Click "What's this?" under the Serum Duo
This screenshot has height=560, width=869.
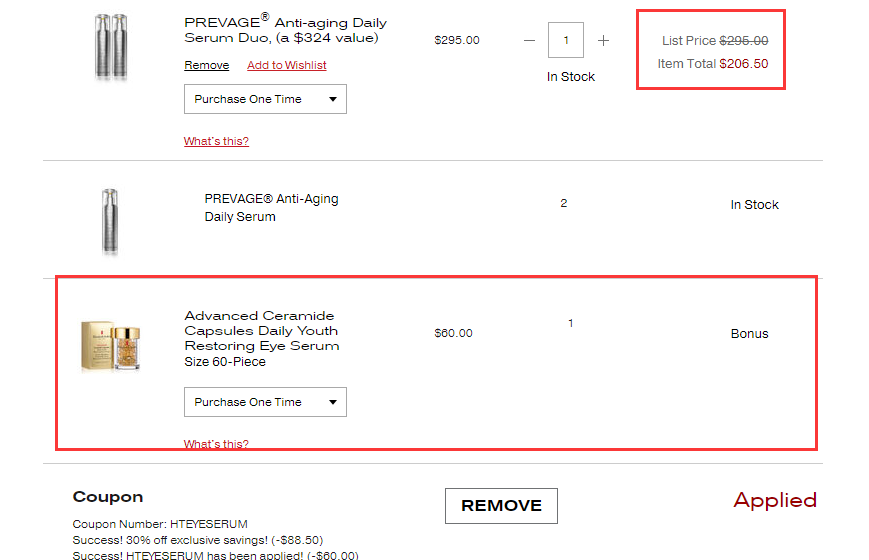point(216,141)
